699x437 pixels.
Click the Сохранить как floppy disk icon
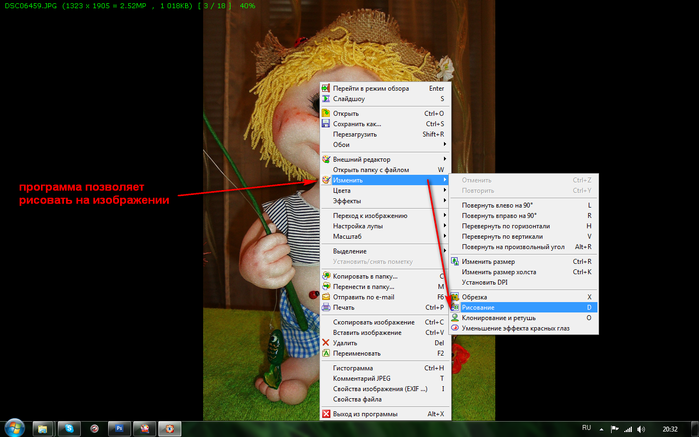[x=326, y=124]
